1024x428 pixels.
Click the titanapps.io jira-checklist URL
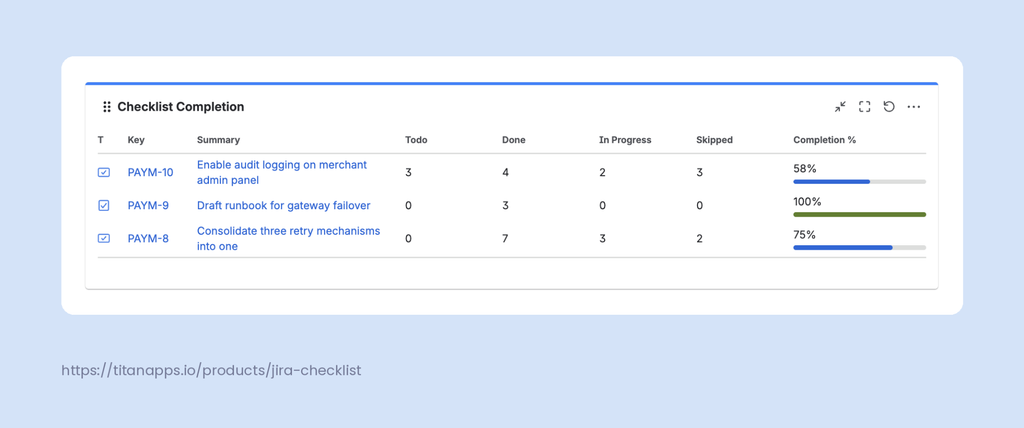click(211, 370)
